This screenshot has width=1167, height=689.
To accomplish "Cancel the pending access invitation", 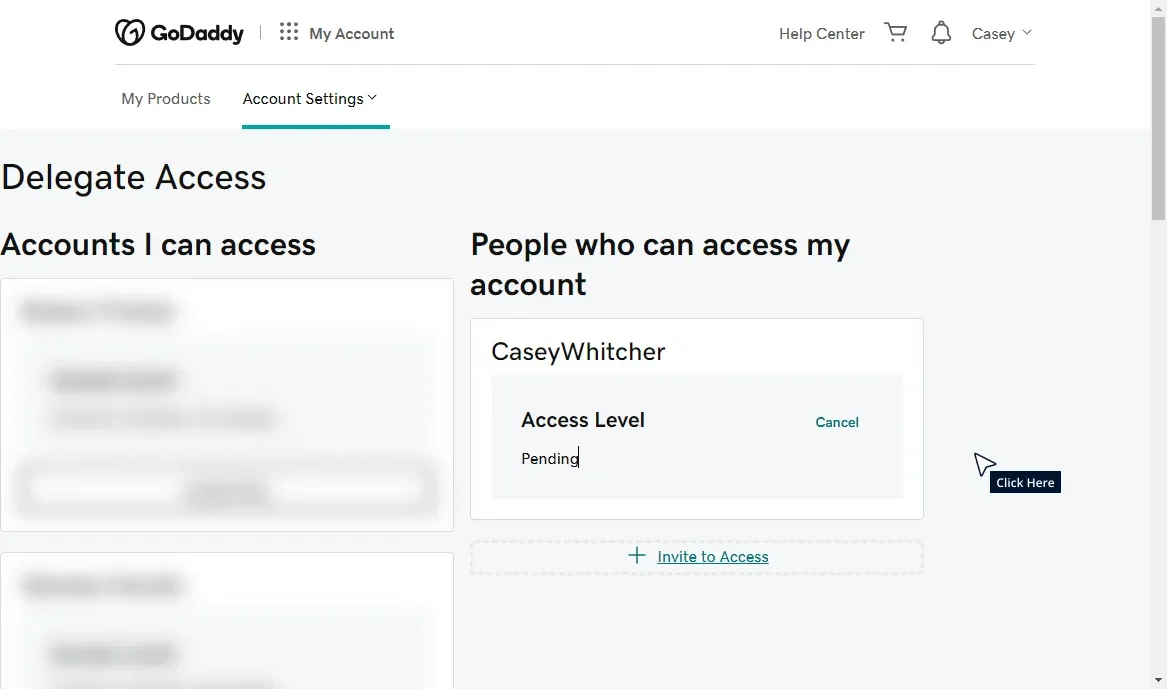I will point(837,421).
